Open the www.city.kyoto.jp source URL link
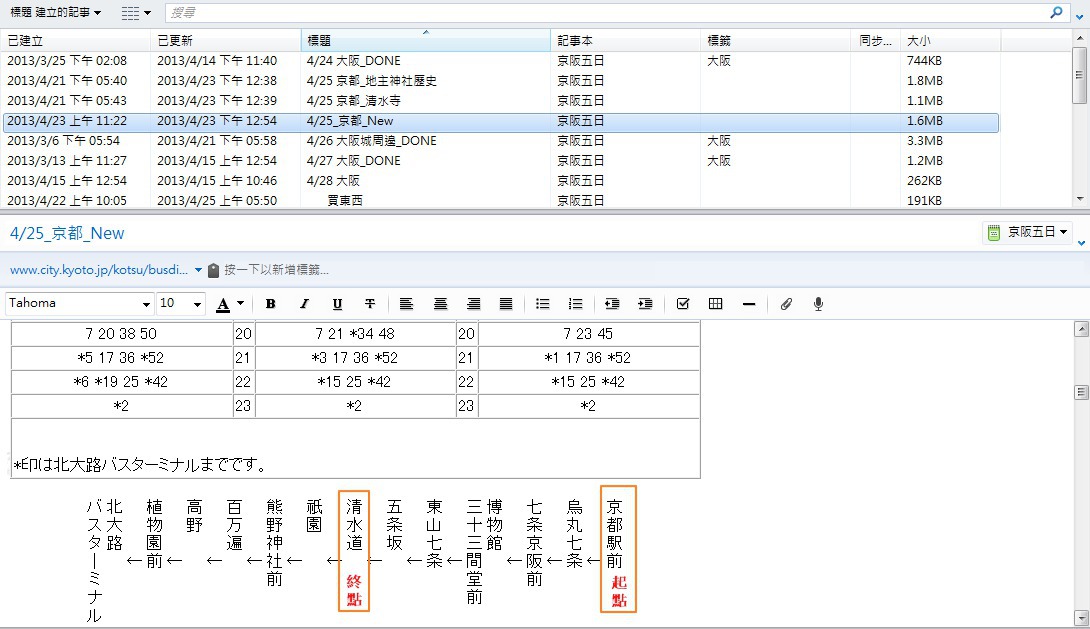Viewport: 1090px width, 629px height. 99,270
